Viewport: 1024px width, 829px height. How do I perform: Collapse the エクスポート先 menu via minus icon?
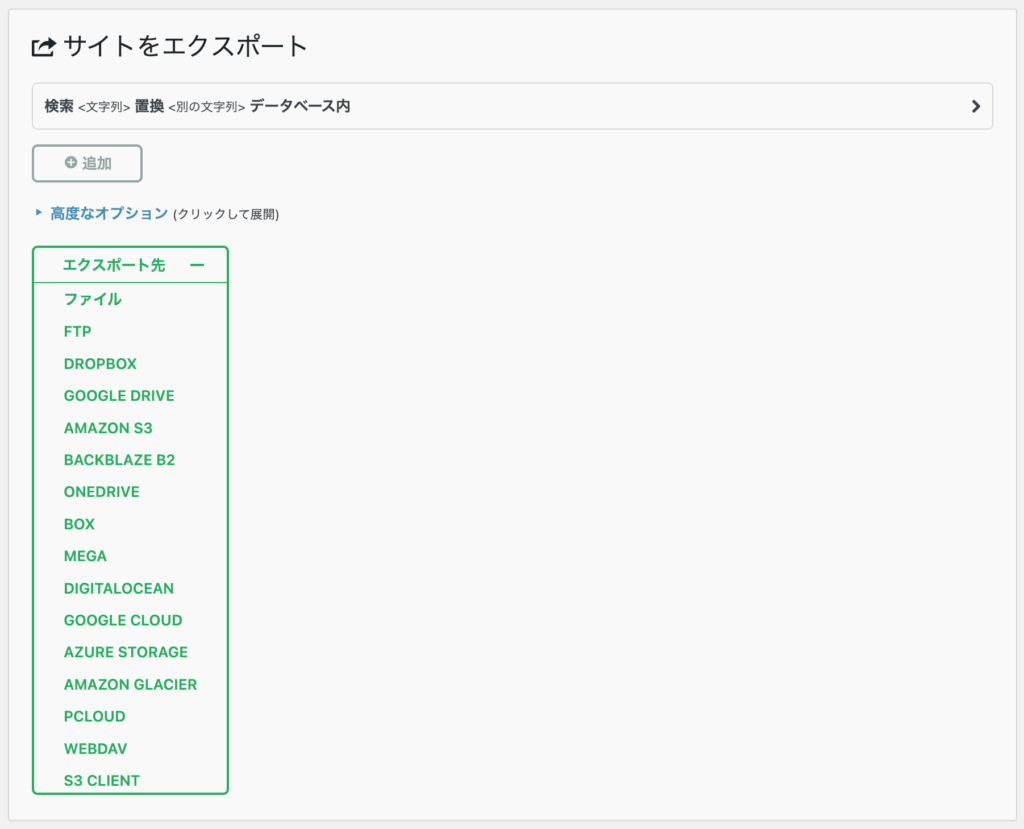coord(197,265)
